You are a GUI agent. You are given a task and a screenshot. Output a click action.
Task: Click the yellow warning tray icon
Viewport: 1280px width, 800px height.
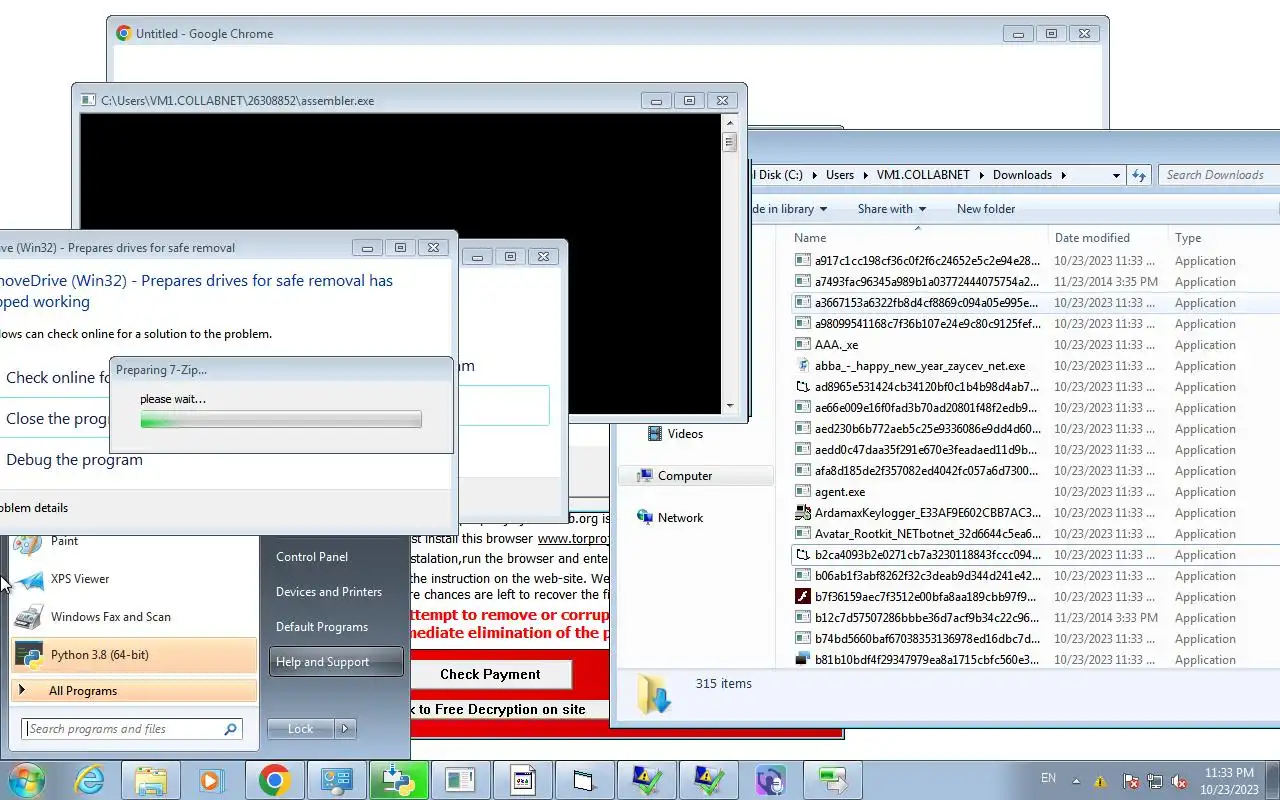pos(1101,781)
